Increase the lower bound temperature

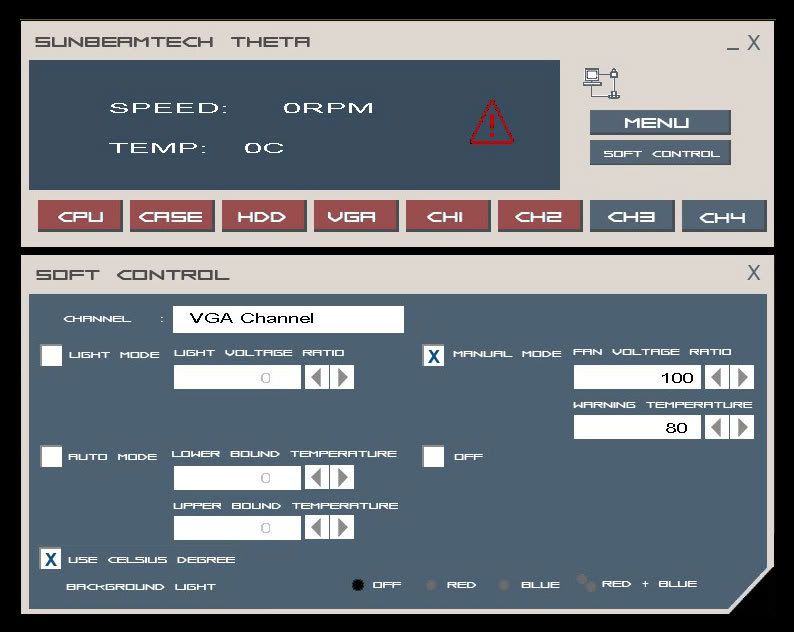click(x=342, y=478)
